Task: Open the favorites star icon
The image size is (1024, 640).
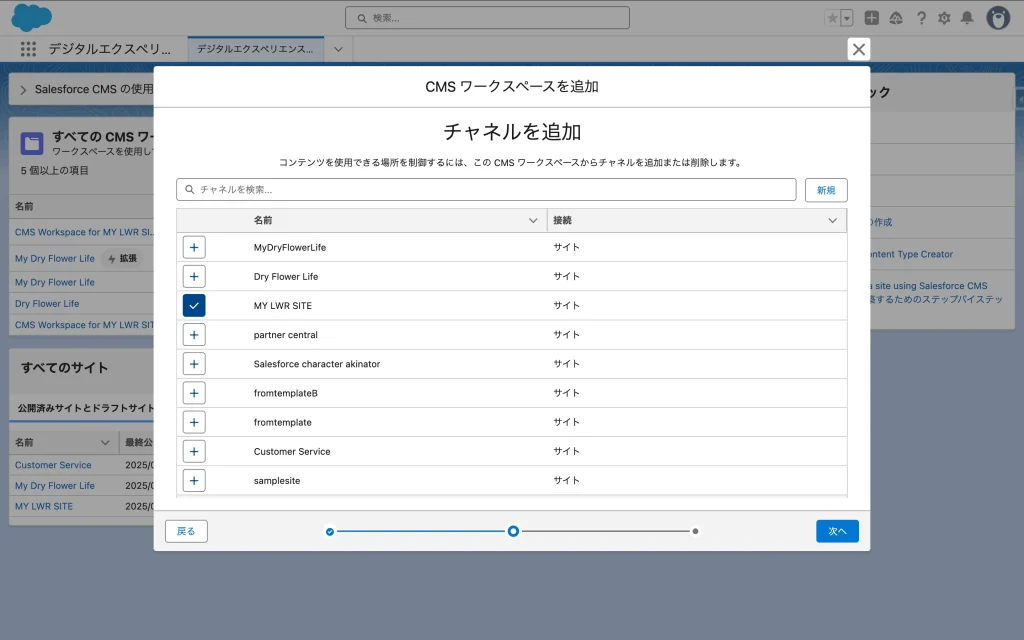Action: click(832, 18)
